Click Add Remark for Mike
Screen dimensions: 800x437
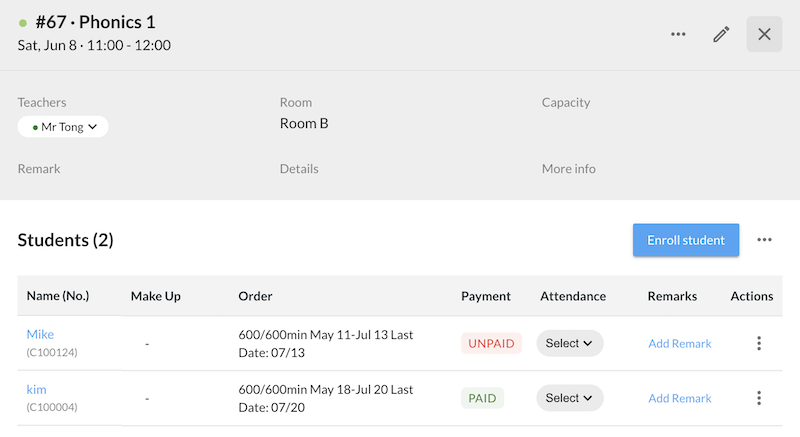[x=680, y=343]
